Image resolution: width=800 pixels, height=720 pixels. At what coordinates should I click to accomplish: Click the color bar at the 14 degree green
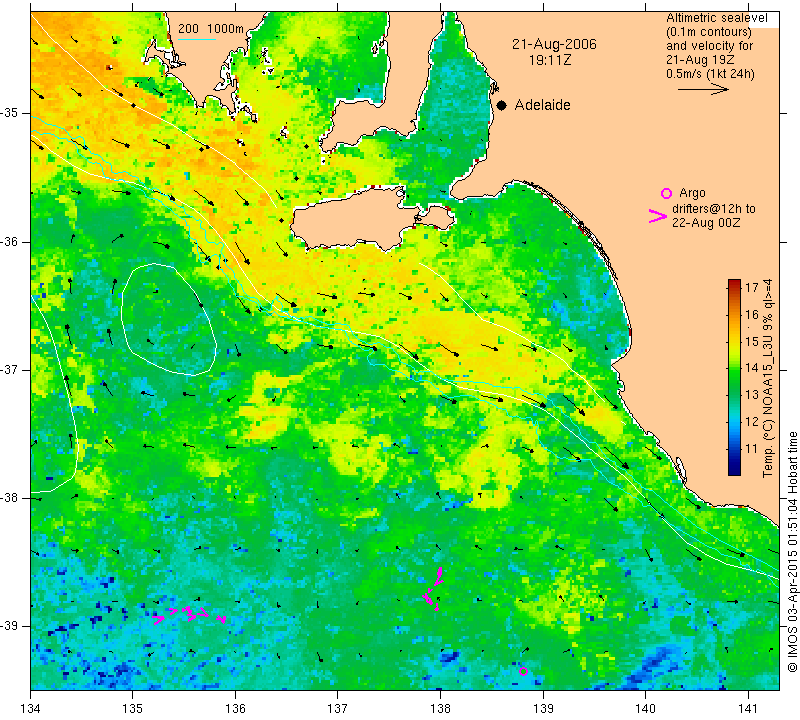click(x=734, y=368)
